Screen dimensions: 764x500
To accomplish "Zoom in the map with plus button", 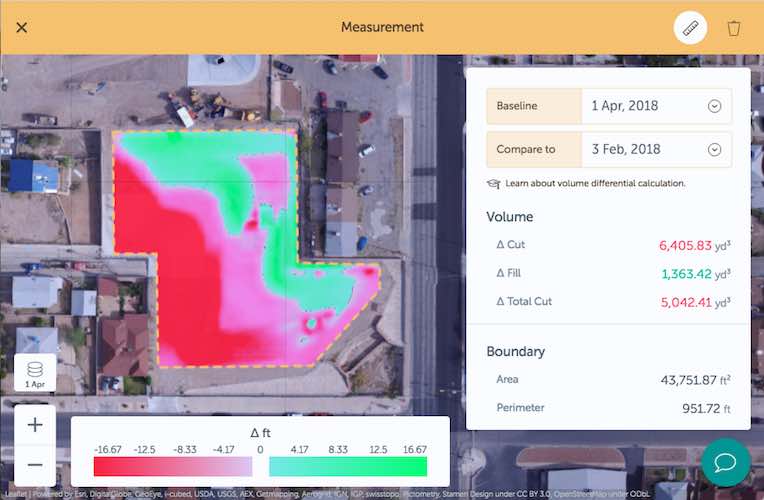I will point(35,425).
